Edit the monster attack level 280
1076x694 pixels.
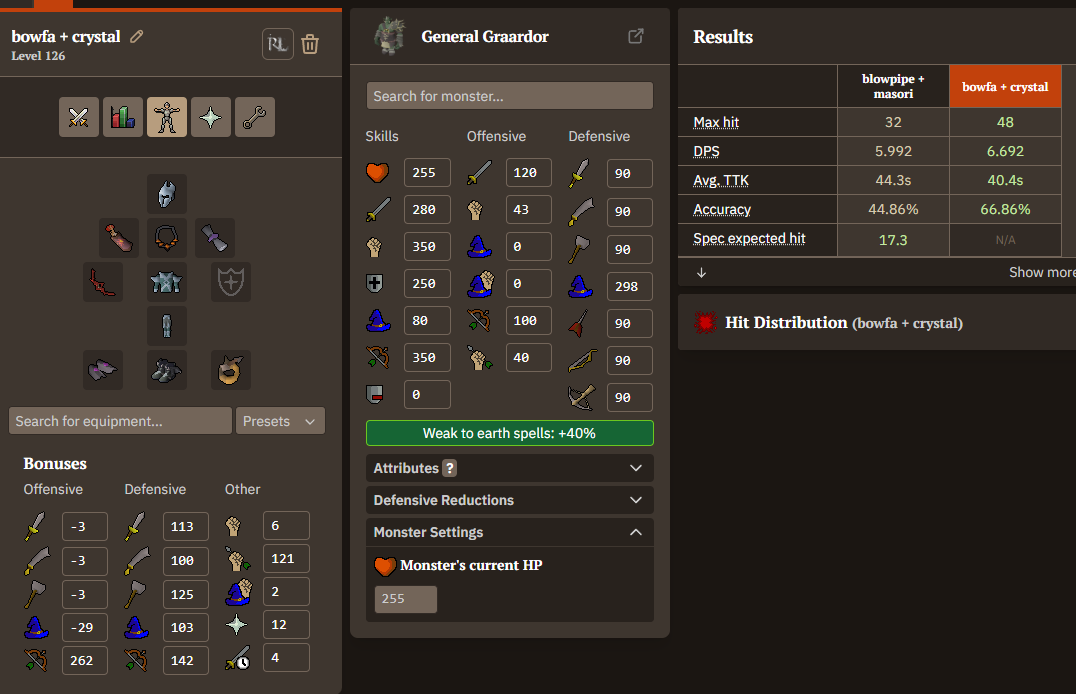(x=427, y=209)
